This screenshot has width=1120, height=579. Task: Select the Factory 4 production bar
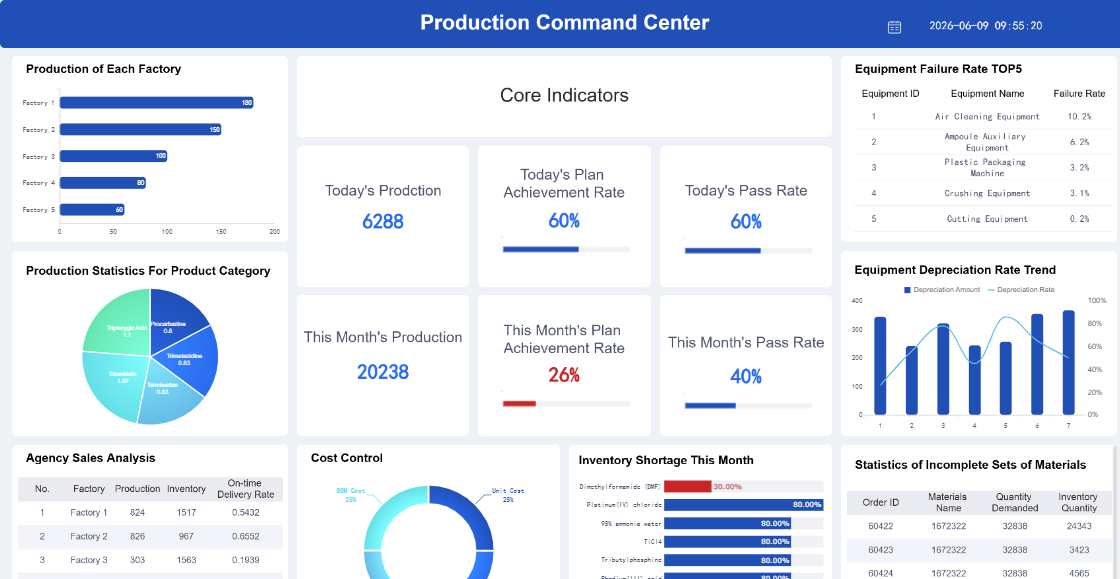tap(102, 183)
